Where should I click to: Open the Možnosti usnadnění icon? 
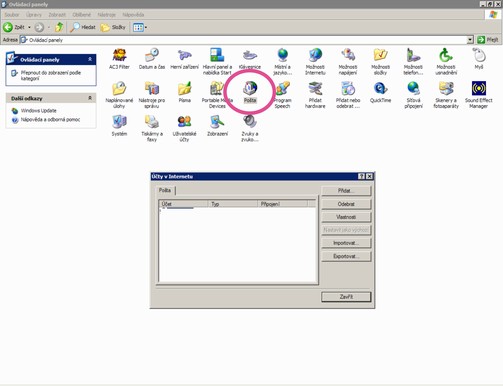click(x=446, y=61)
